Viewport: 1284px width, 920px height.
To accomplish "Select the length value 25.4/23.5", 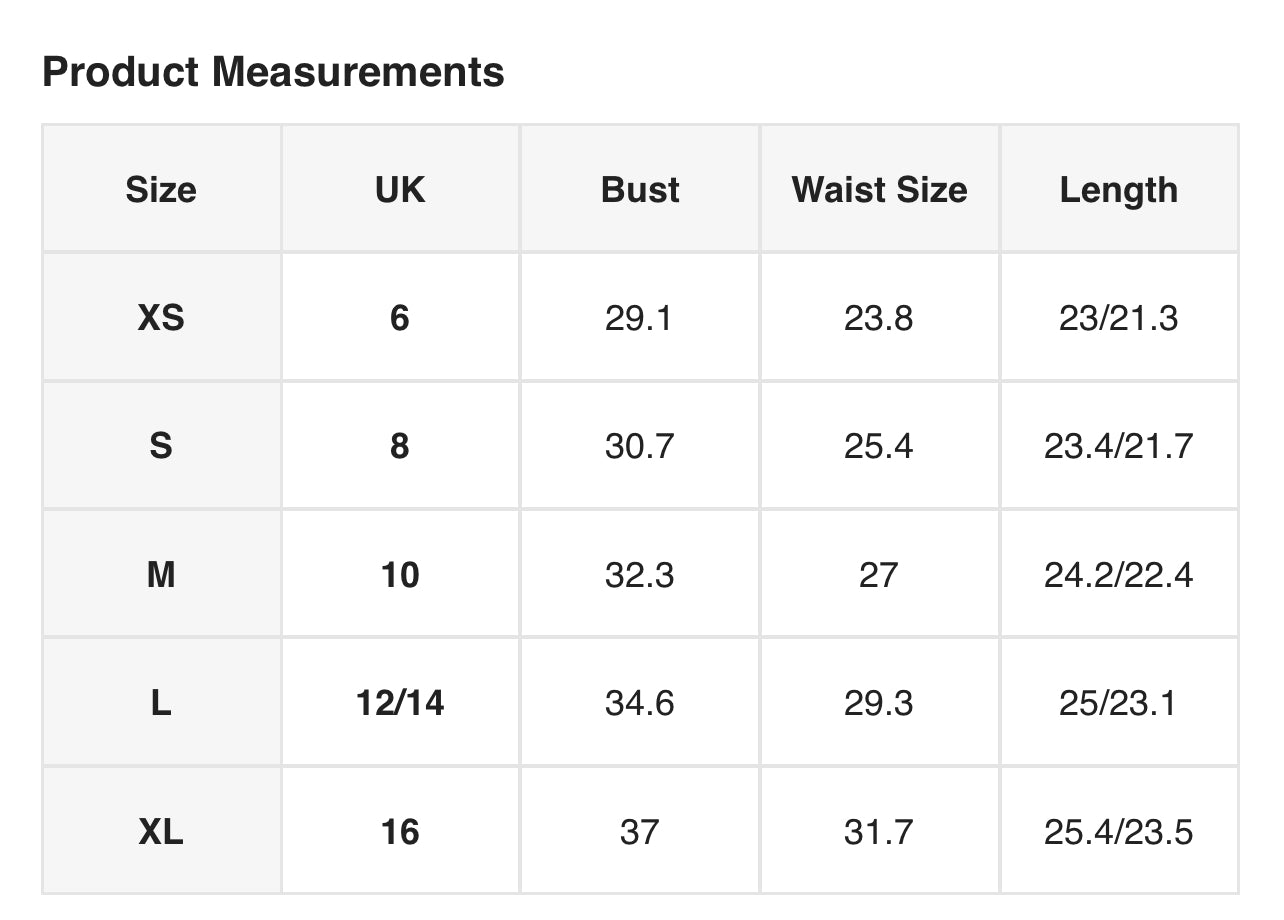I will point(1119,831).
